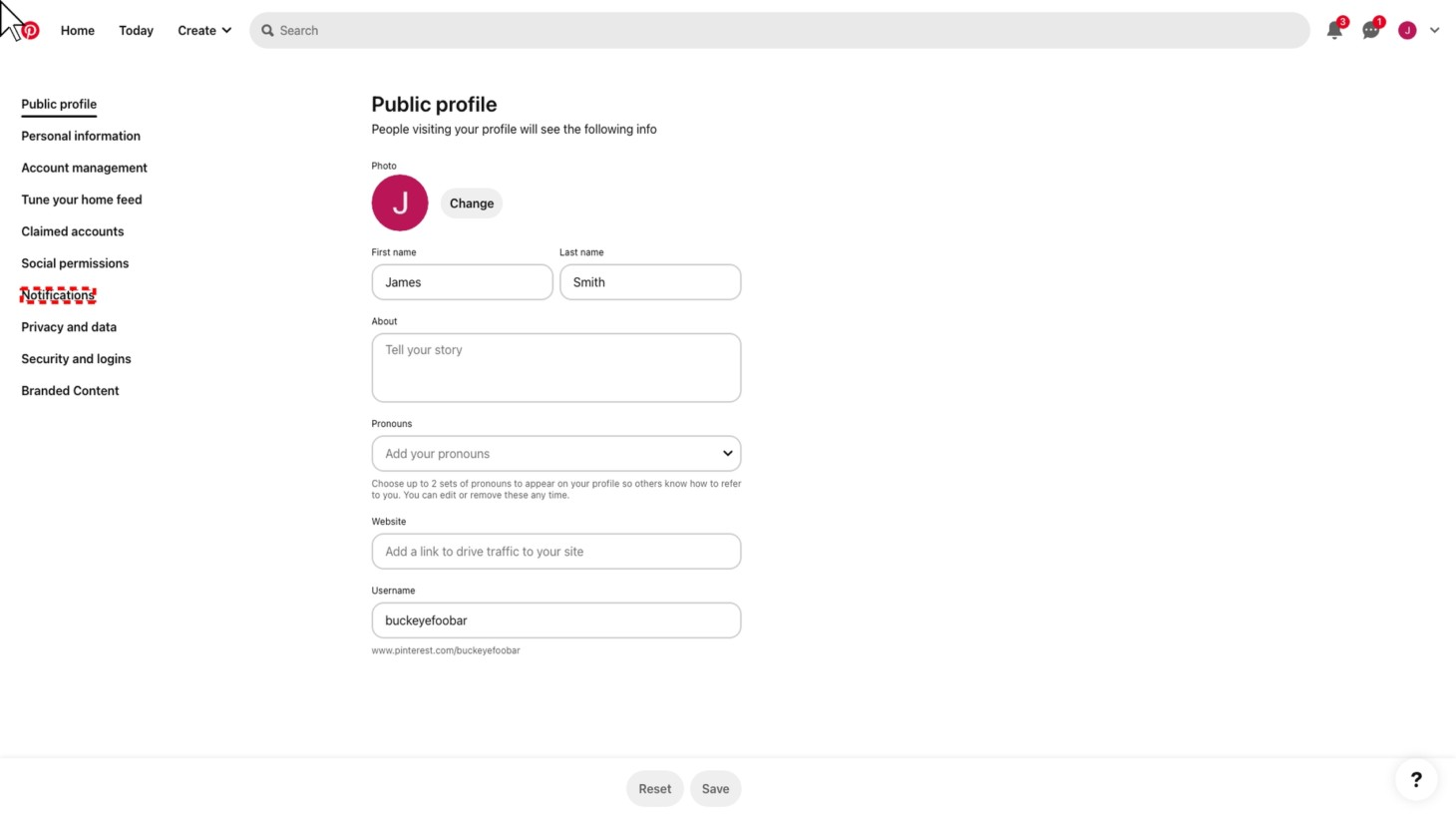The image size is (1456, 819).
Task: Click the search magnifier icon
Action: point(267,31)
